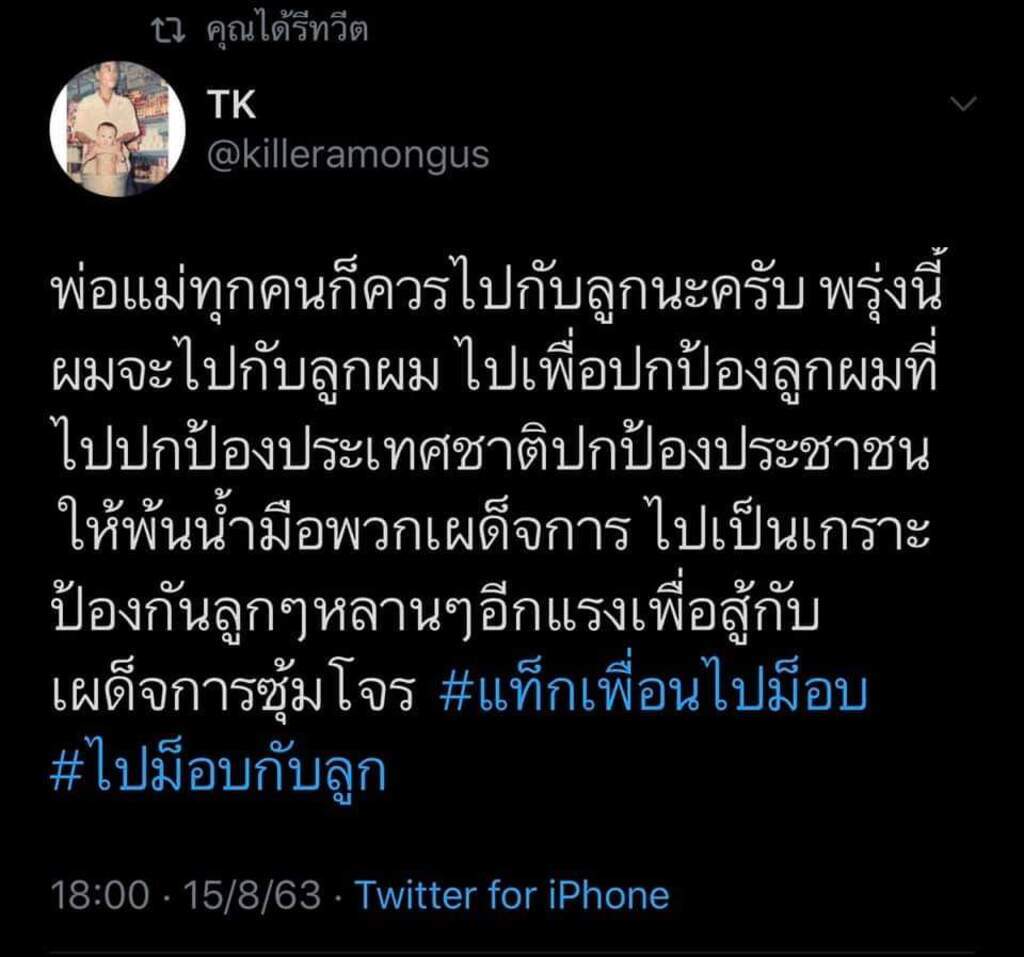Image resolution: width=1024 pixels, height=957 pixels.
Task: Open the TK profile picture
Action: pos(118,129)
